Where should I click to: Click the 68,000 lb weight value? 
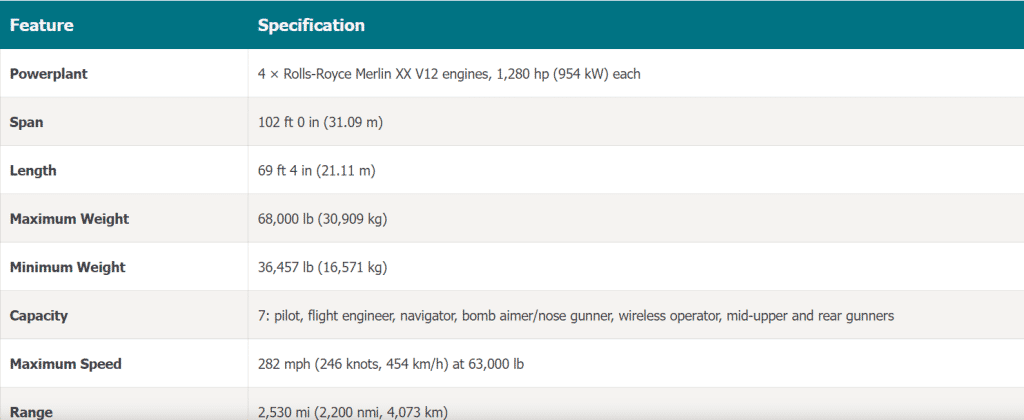pyautogui.click(x=322, y=219)
